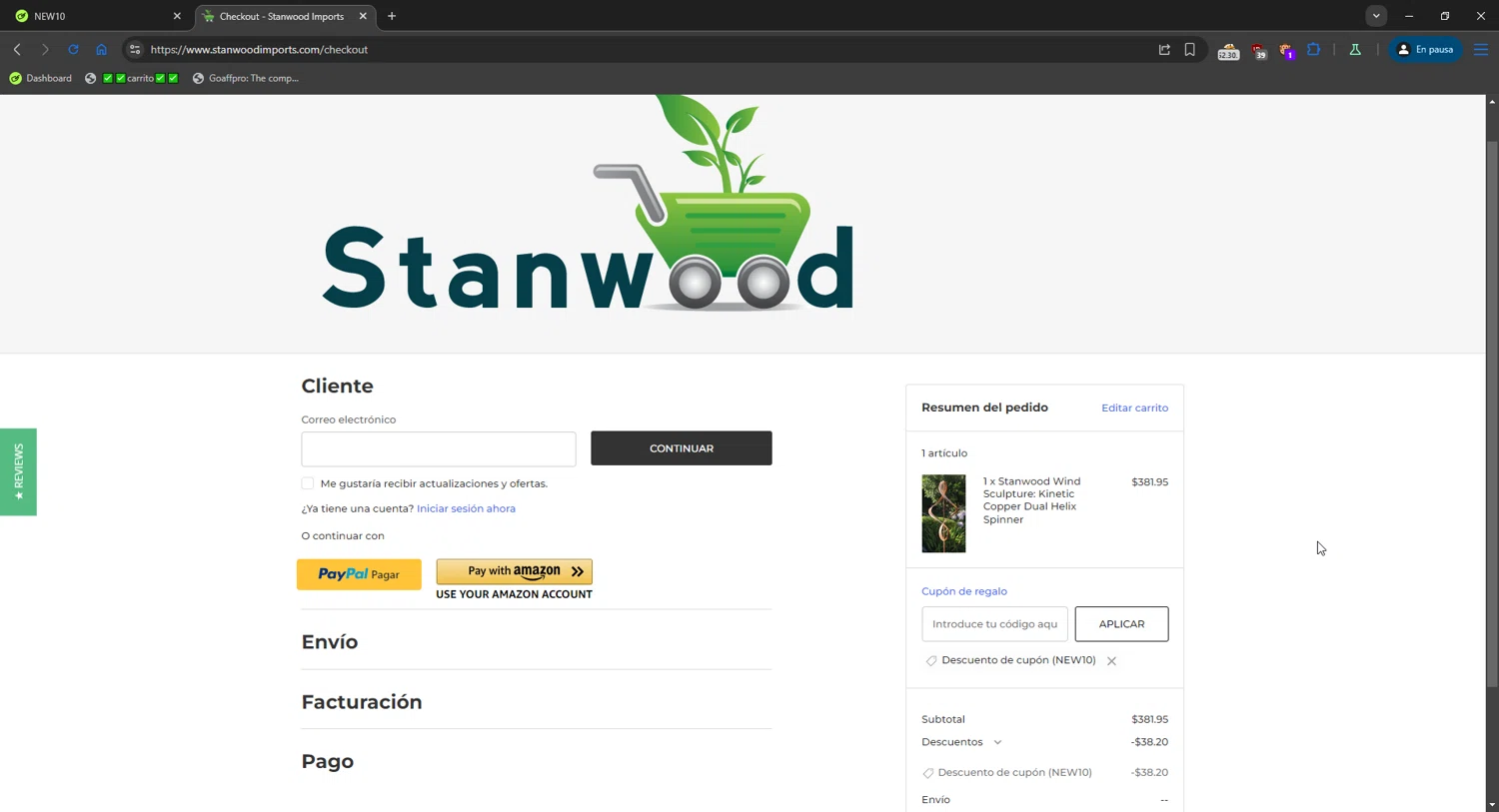Share this page from the address bar
Screen dimensions: 1499x812
click(1164, 49)
